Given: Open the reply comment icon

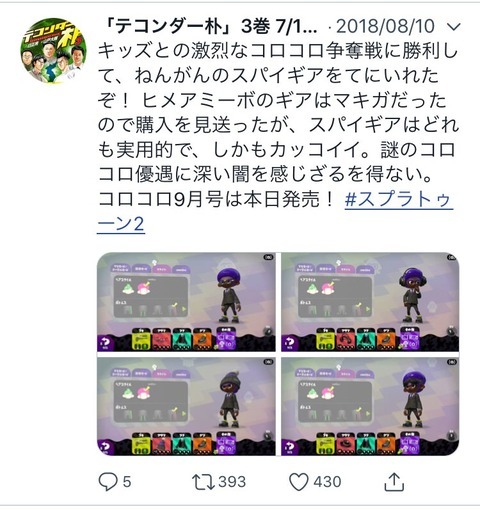Looking at the screenshot, I should pyautogui.click(x=108, y=482).
